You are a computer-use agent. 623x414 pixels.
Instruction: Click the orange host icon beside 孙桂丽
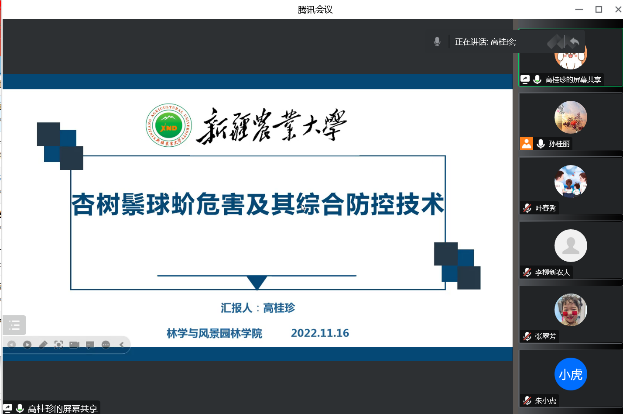pyautogui.click(x=526, y=144)
